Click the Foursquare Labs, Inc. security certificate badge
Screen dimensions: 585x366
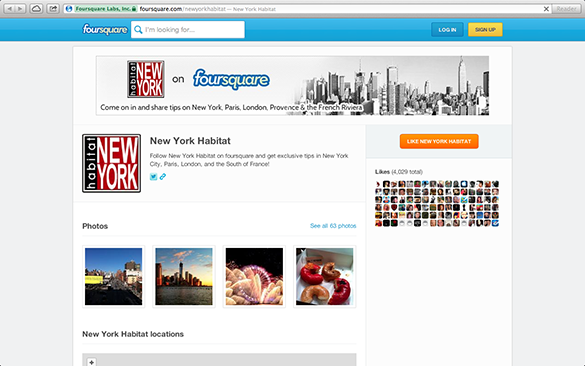(106, 9)
